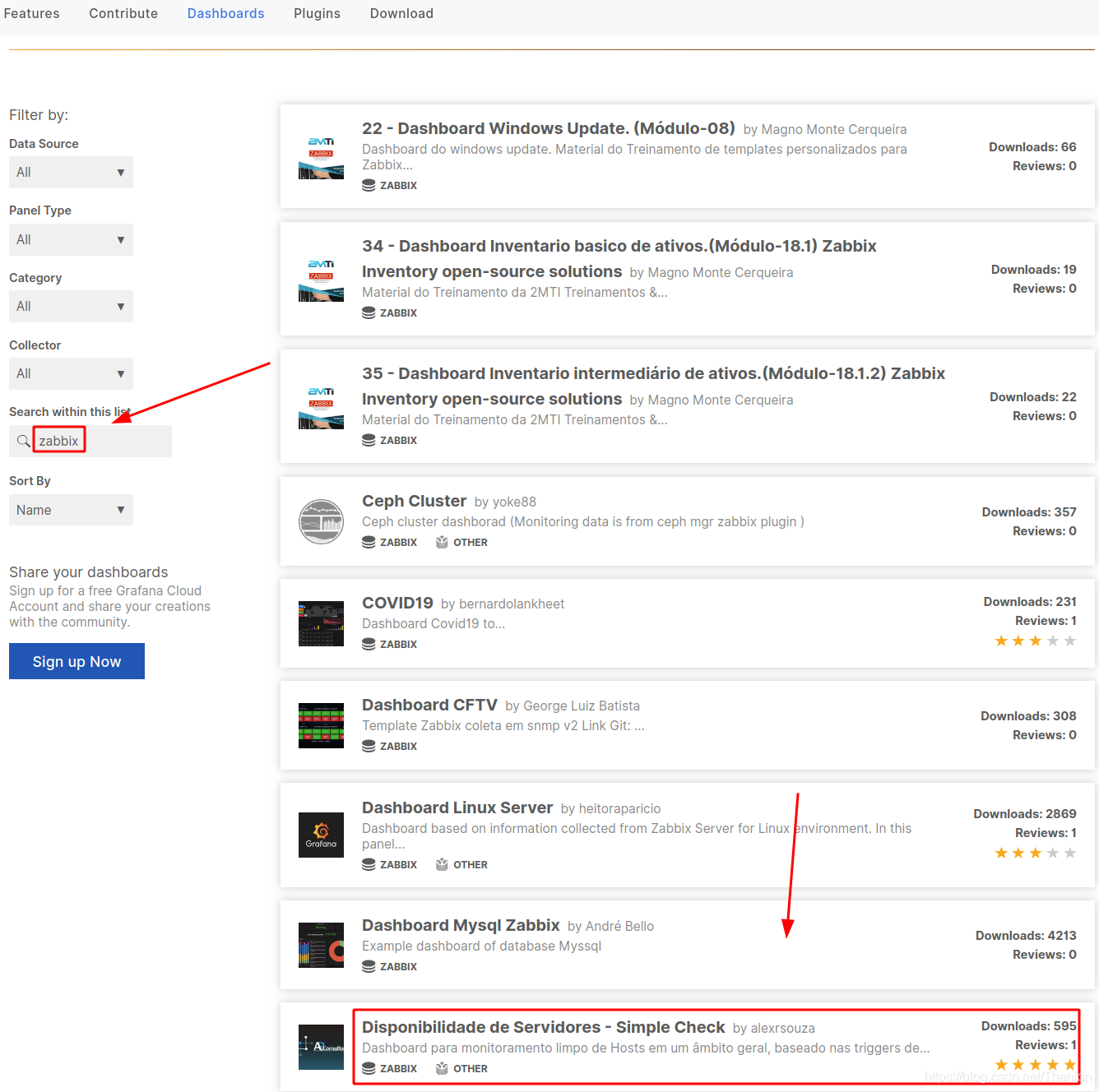This screenshot has width=1099, height=1092.
Task: Click author name heitoraparicio
Action: click(x=619, y=808)
